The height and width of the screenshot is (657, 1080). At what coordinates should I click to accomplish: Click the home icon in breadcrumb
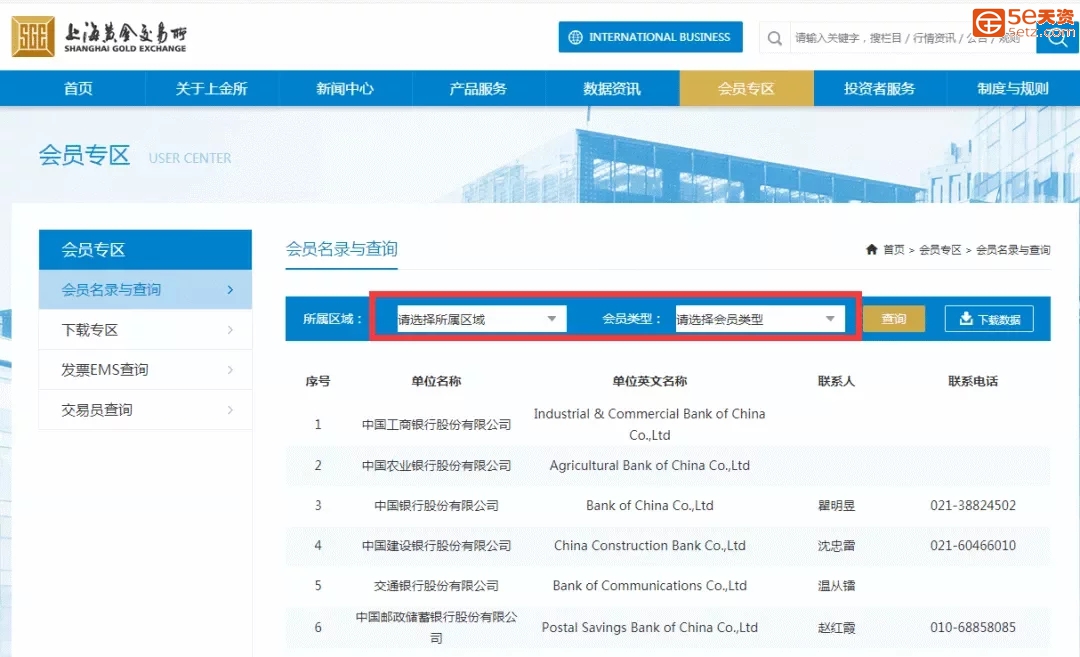point(871,249)
